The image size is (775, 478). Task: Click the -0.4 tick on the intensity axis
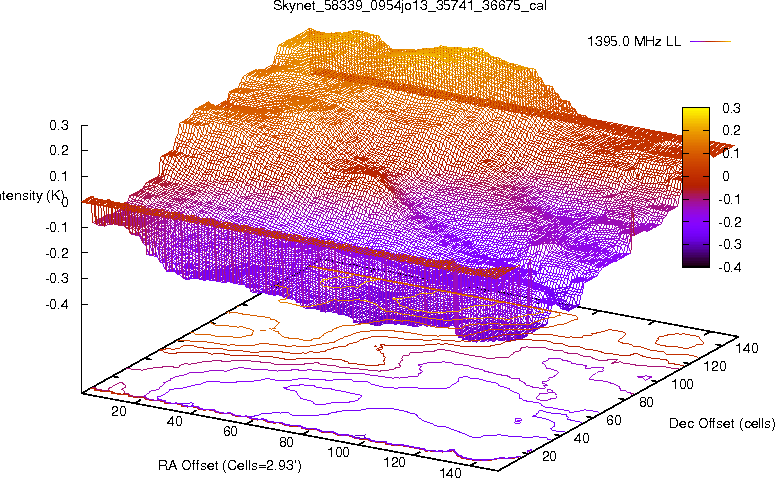[x=57, y=304]
